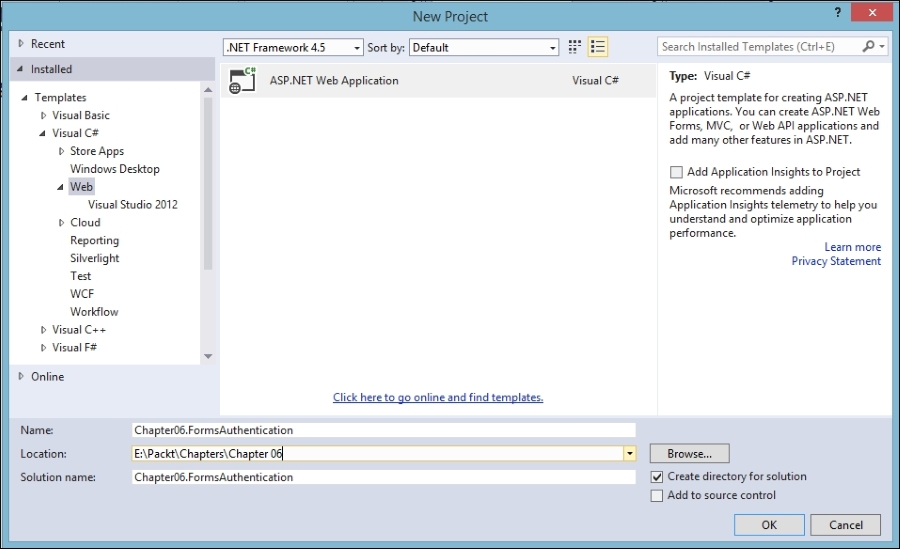Click the template tree vertical scrollbar
Screen dimensions: 900x549
(208, 180)
